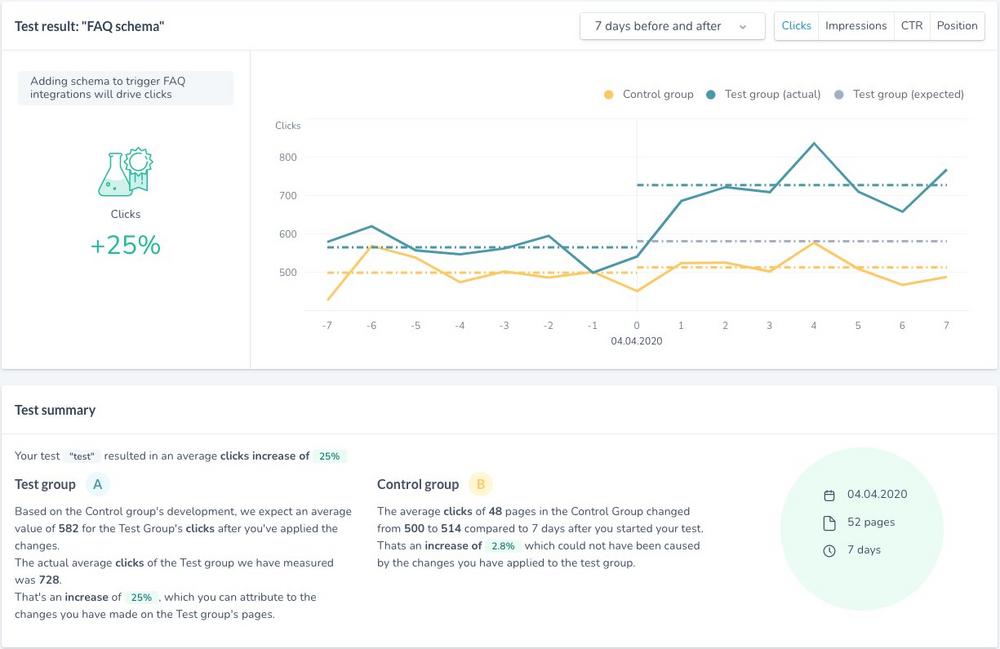Click the chevron arrow in period selector
Viewport: 1000px width, 649px height.
pyautogui.click(x=744, y=27)
